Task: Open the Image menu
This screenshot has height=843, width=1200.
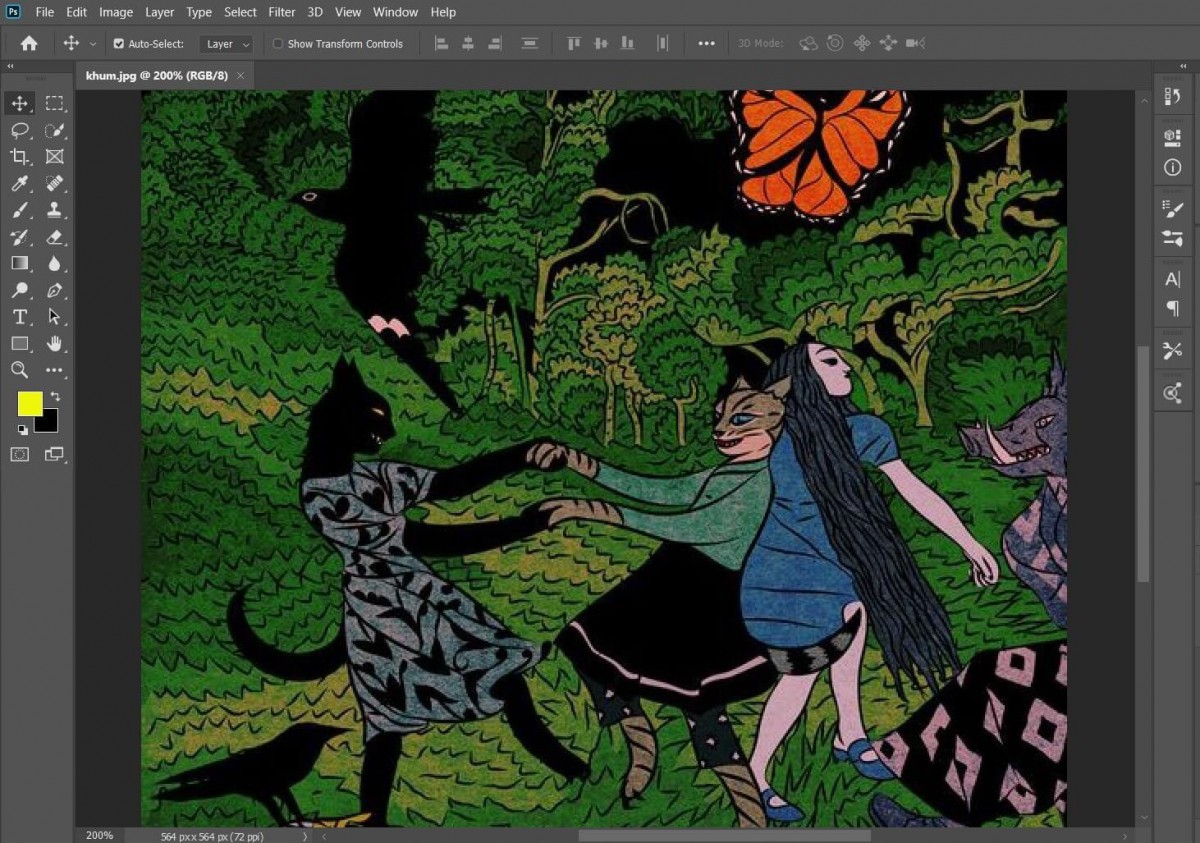Action: [x=116, y=12]
